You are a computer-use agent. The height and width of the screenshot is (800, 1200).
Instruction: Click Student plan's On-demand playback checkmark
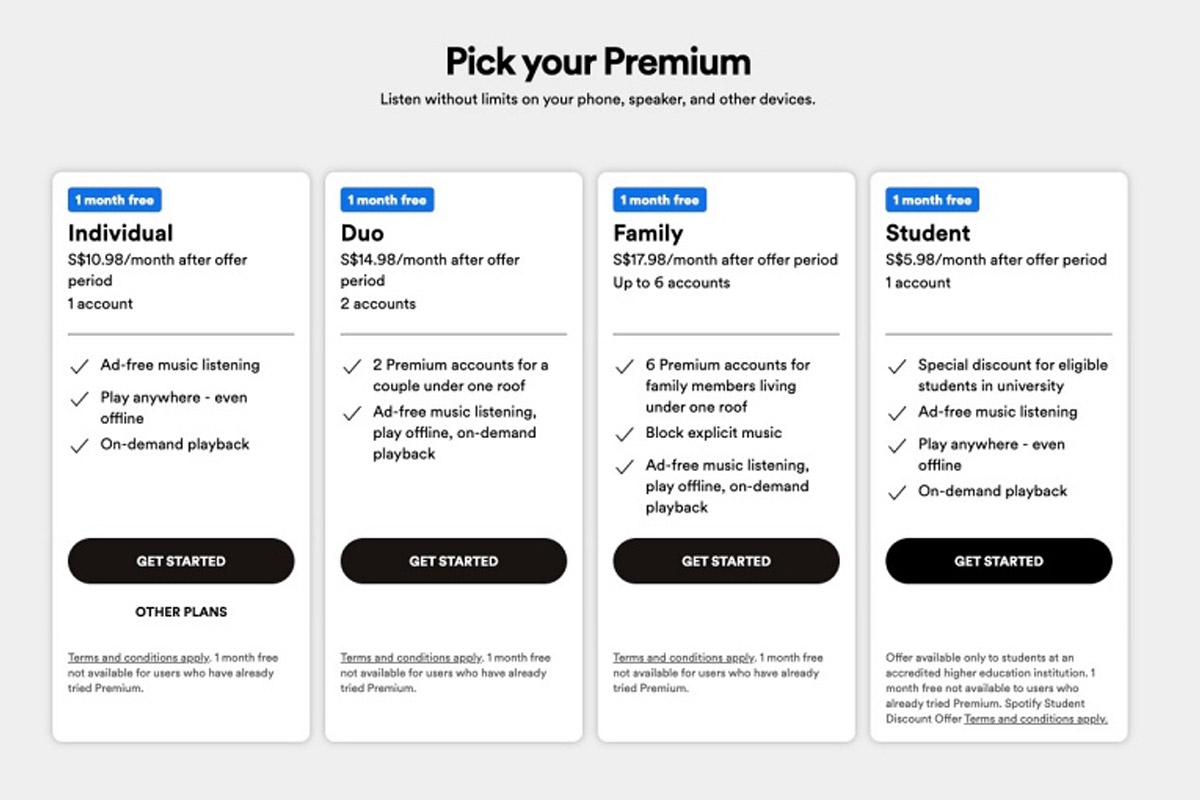tap(897, 493)
